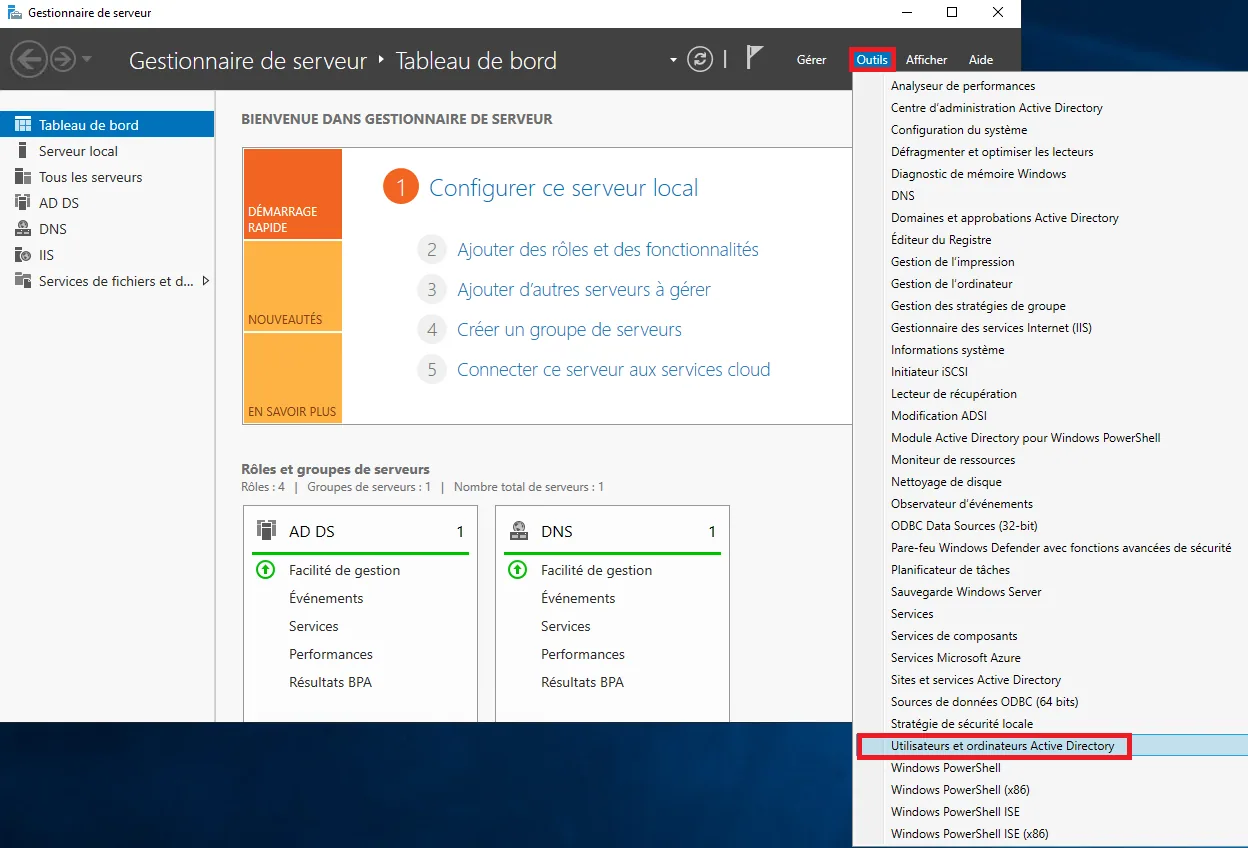
Task: Click the green status icon in AD DS tile
Action: click(x=265, y=570)
